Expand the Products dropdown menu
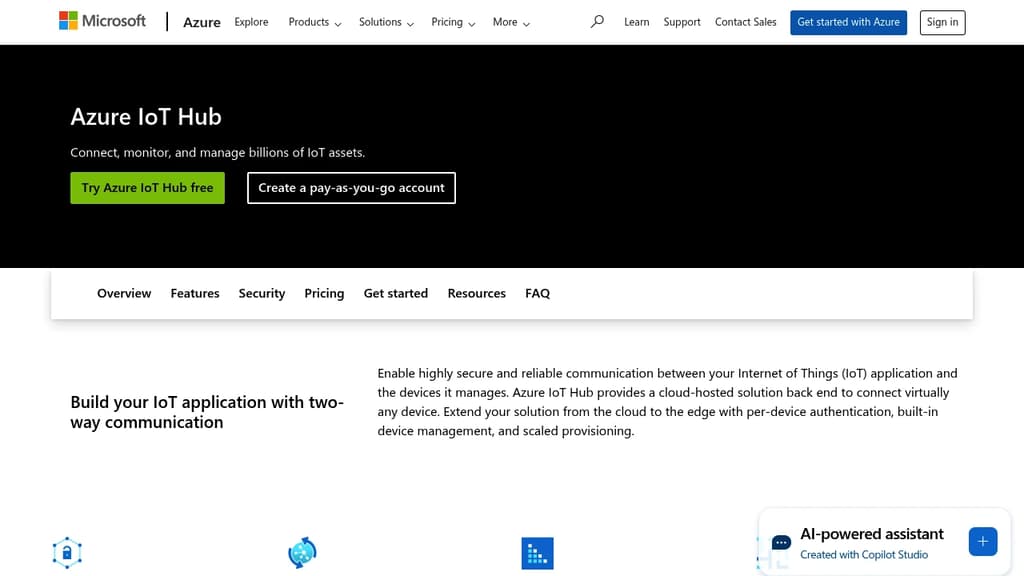 tap(315, 22)
